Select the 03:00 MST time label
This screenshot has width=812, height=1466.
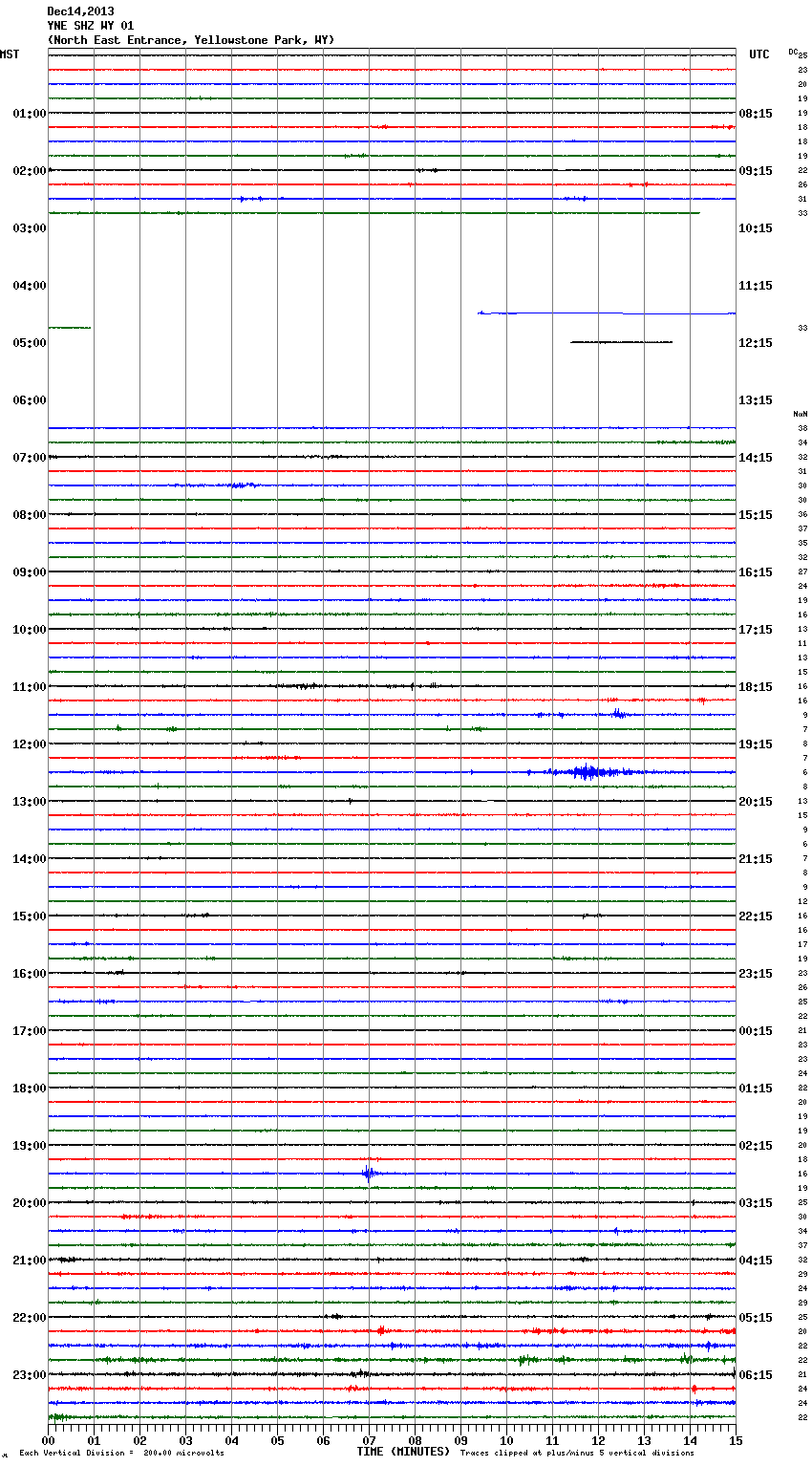coord(30,228)
